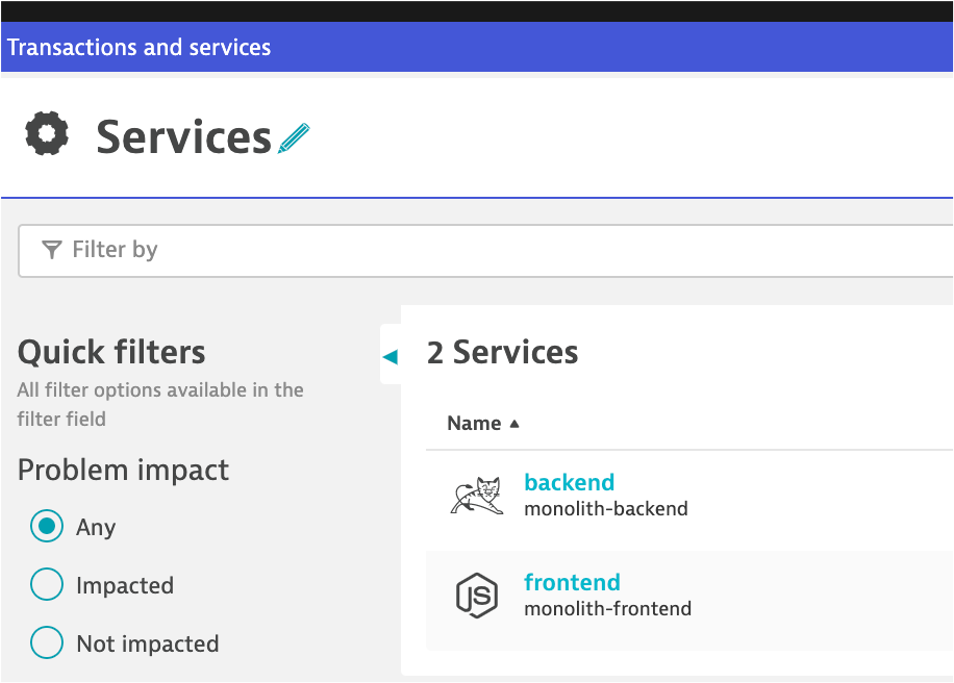Image resolution: width=954 pixels, height=683 pixels.
Task: Click the pencil edit icon next to Services
Action: 294,138
